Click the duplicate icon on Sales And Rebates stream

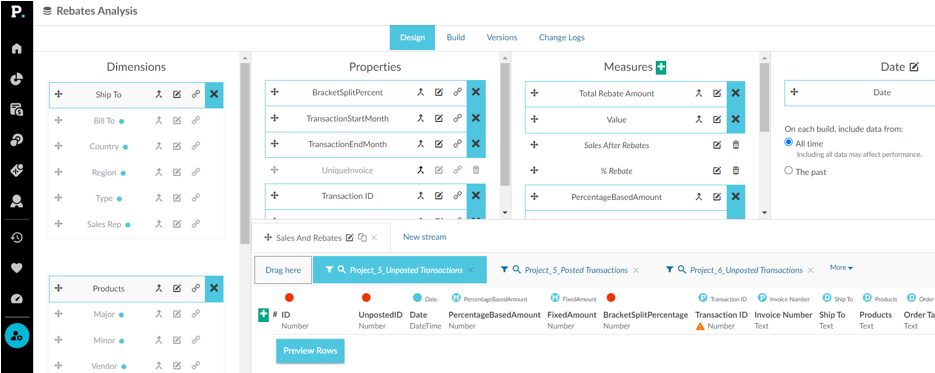(362, 237)
